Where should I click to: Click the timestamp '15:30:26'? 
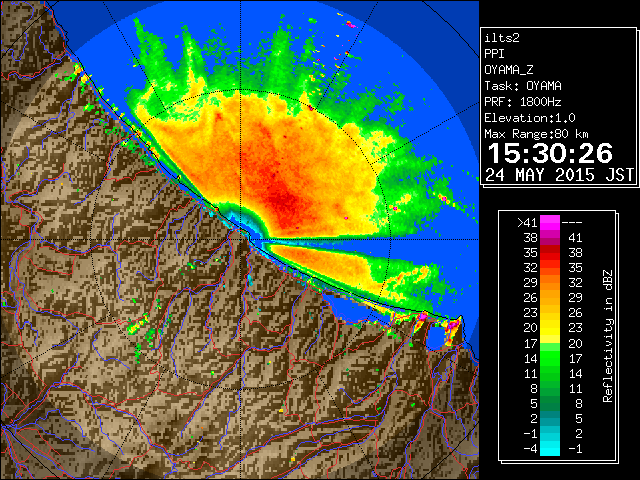tap(550, 153)
